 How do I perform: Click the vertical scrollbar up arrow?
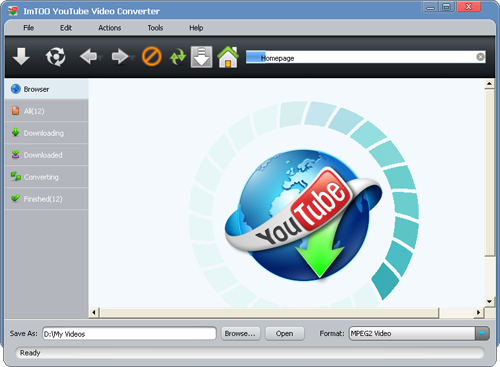click(x=489, y=84)
